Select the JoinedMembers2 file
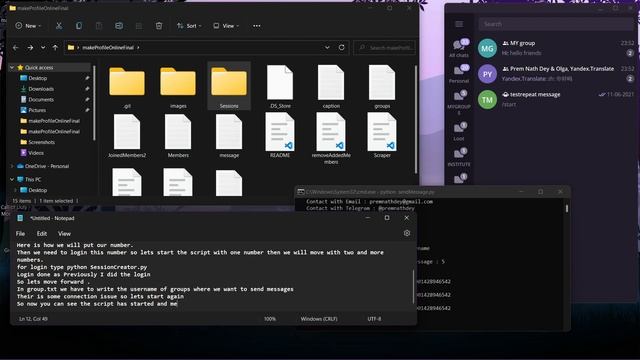The height and width of the screenshot is (360, 640). [127, 136]
